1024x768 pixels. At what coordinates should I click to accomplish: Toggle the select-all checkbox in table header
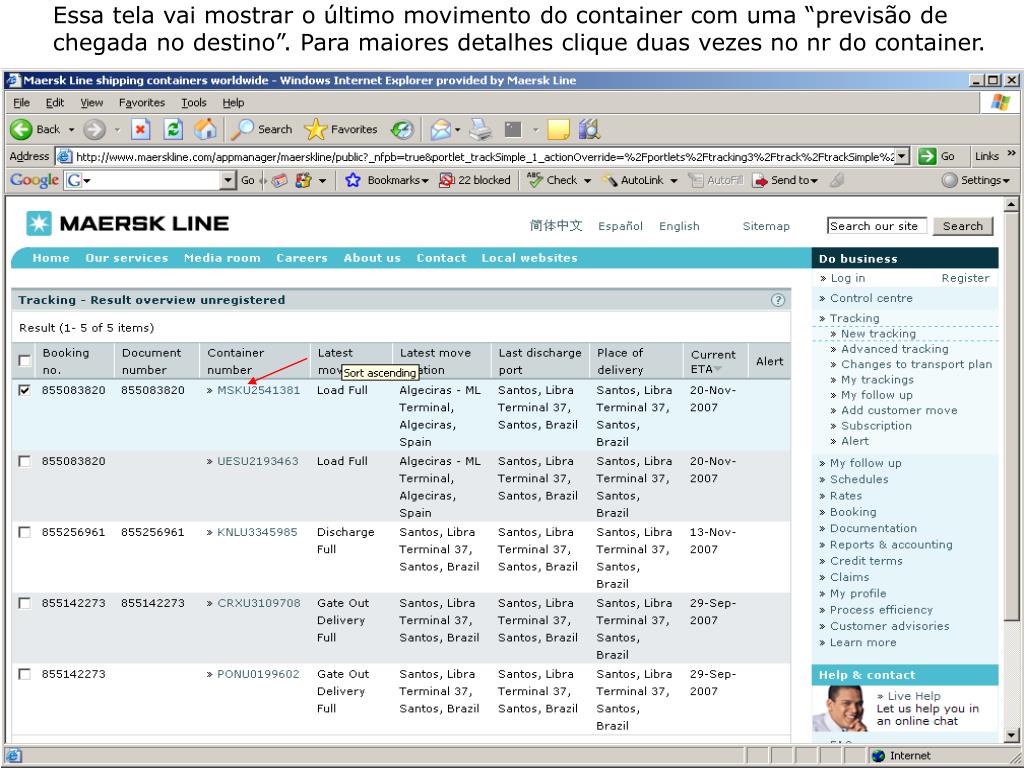pyautogui.click(x=25, y=360)
